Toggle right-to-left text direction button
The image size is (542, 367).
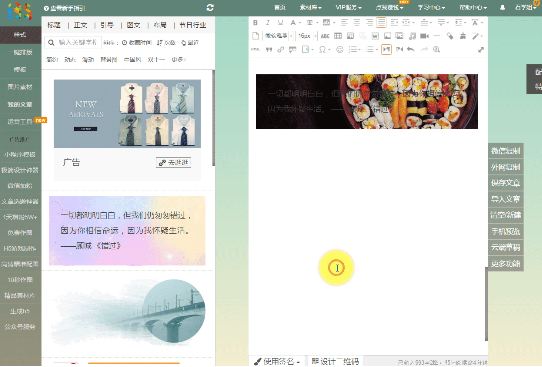(399, 49)
